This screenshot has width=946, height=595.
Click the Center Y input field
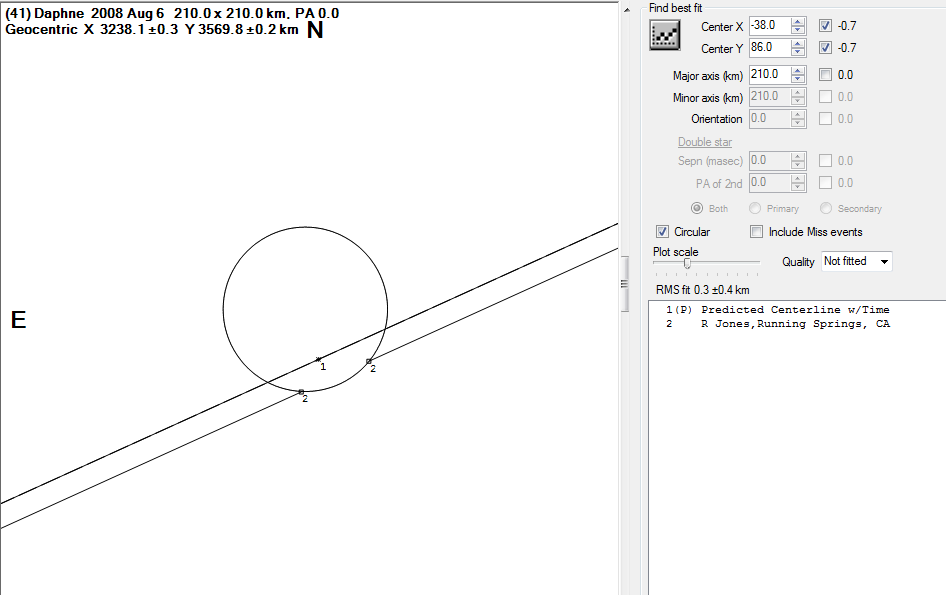(x=770, y=48)
